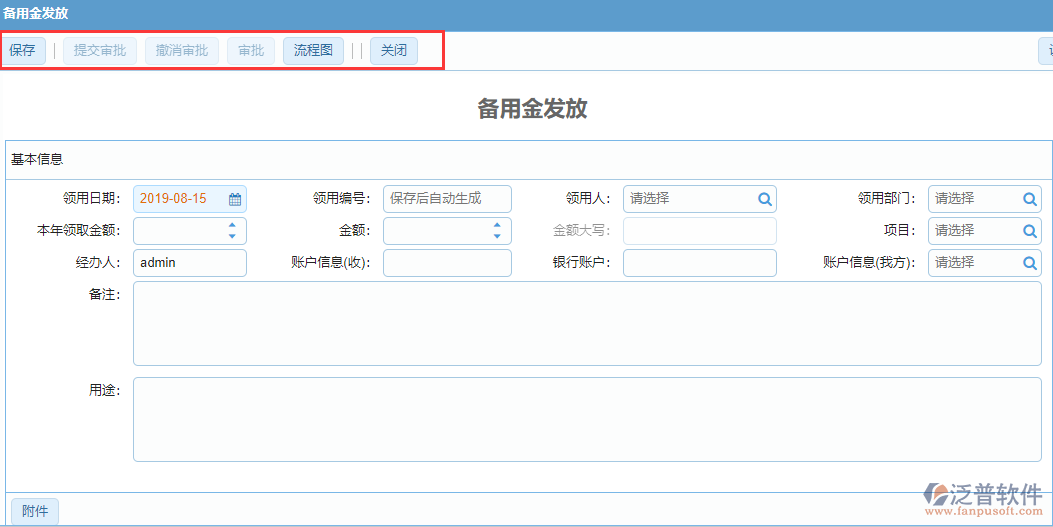The height and width of the screenshot is (527, 1053).
Task: Click the 项目 selection field
Action: 985,231
